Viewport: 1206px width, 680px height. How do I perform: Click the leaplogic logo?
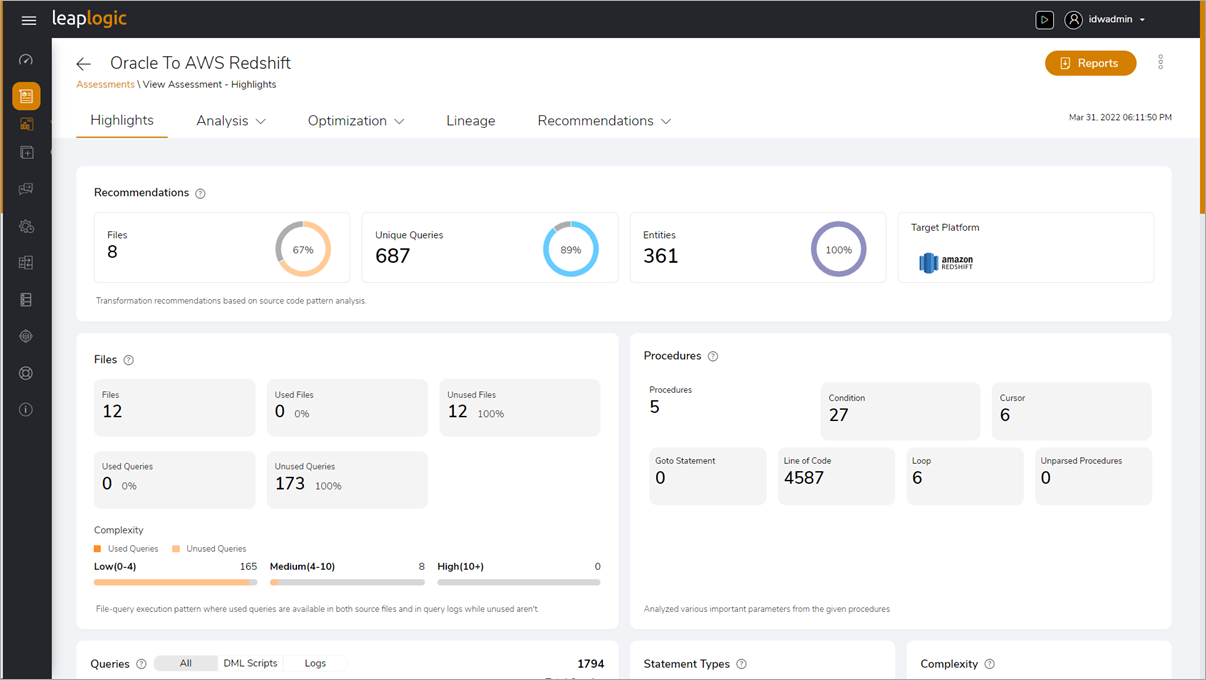(89, 19)
